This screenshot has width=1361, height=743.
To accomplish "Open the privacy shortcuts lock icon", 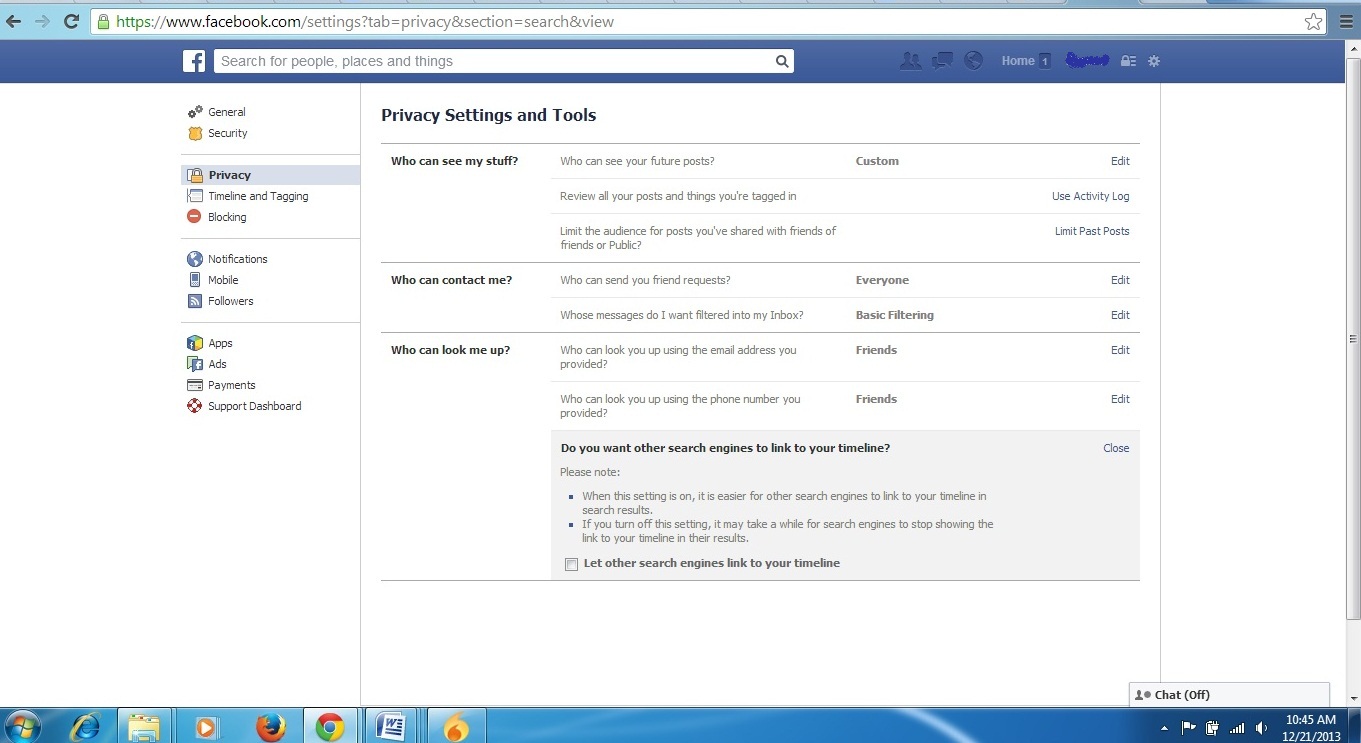I will click(1128, 60).
